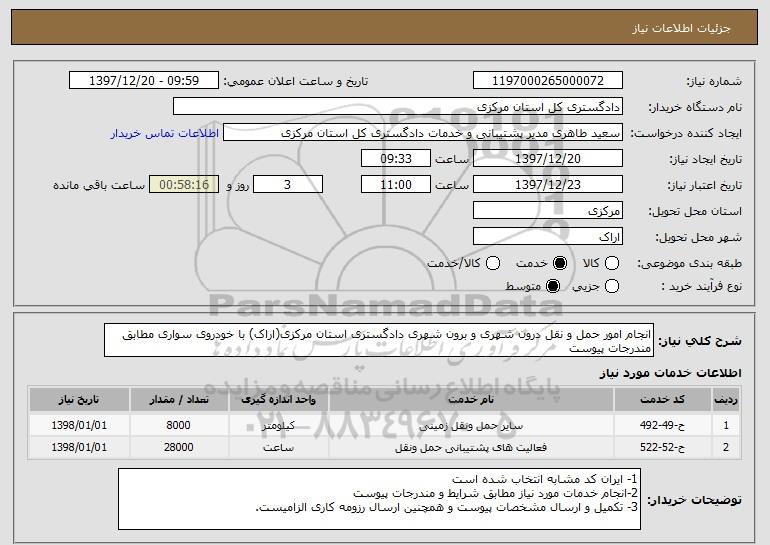Click the ردیف column header
Screen dimensions: 770x545
[725, 400]
